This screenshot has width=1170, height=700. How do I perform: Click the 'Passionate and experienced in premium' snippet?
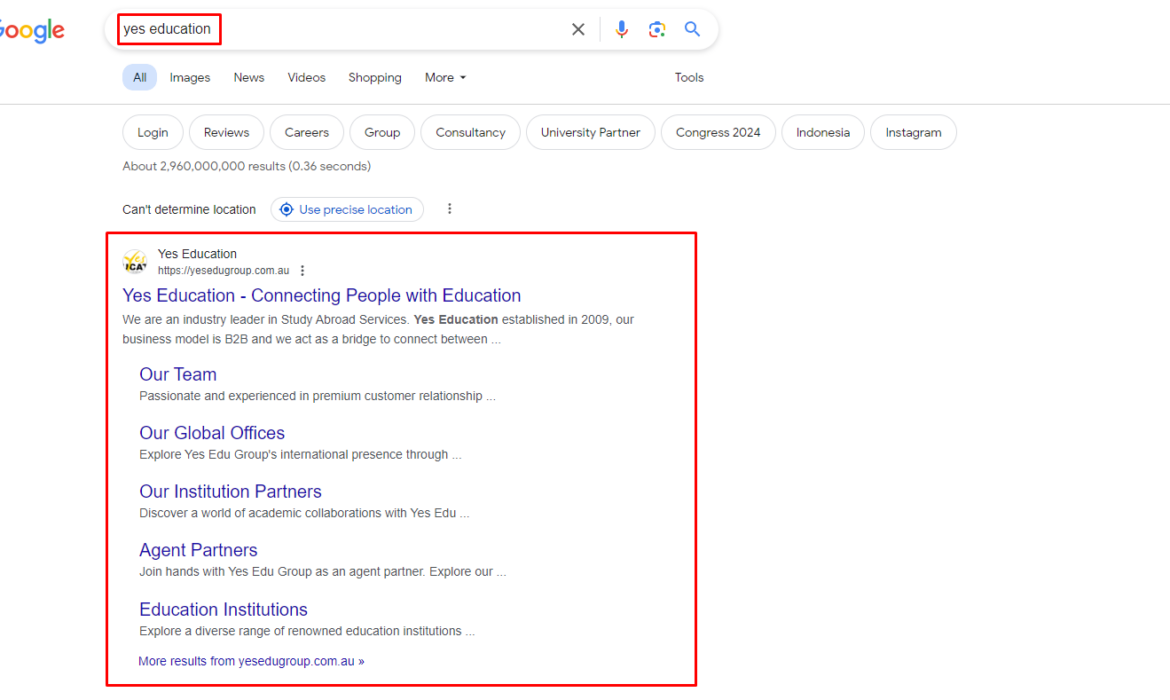(317, 396)
